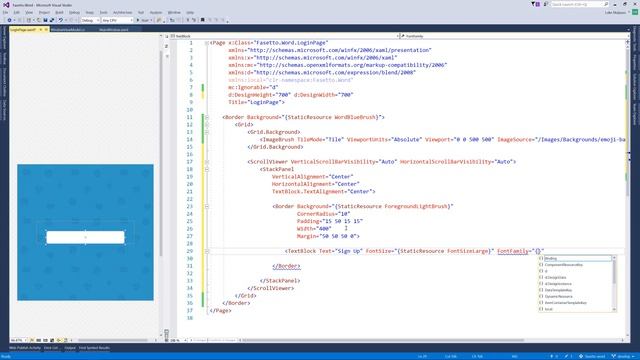Toggle snap to gridlines icon in designer bar
This screenshot has height=360, width=640.
click(45, 340)
